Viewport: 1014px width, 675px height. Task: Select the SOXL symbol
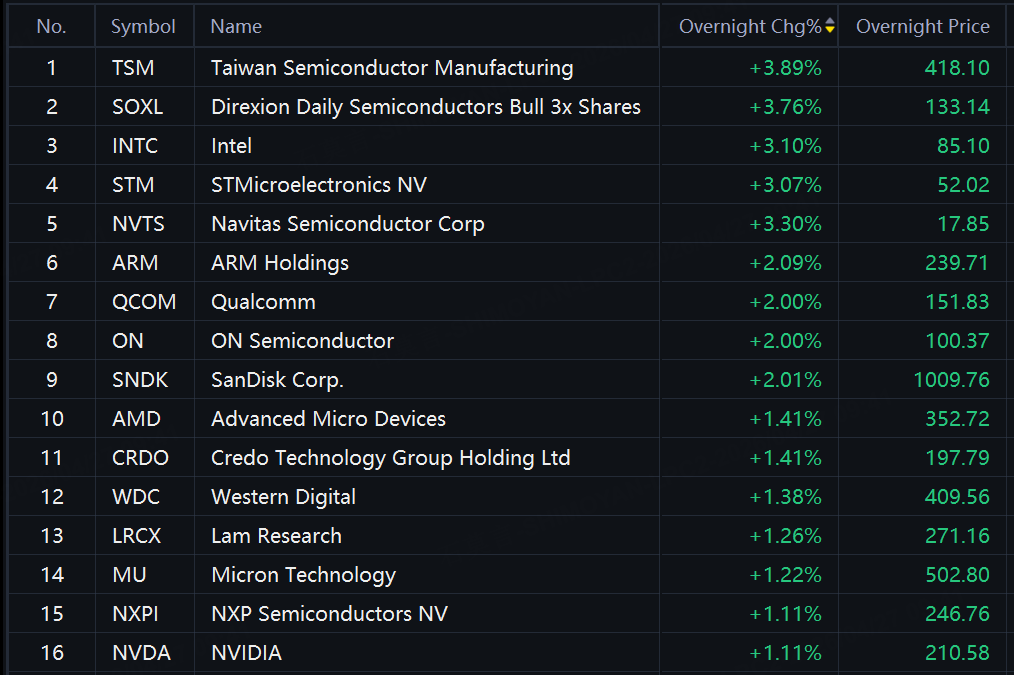[137, 107]
